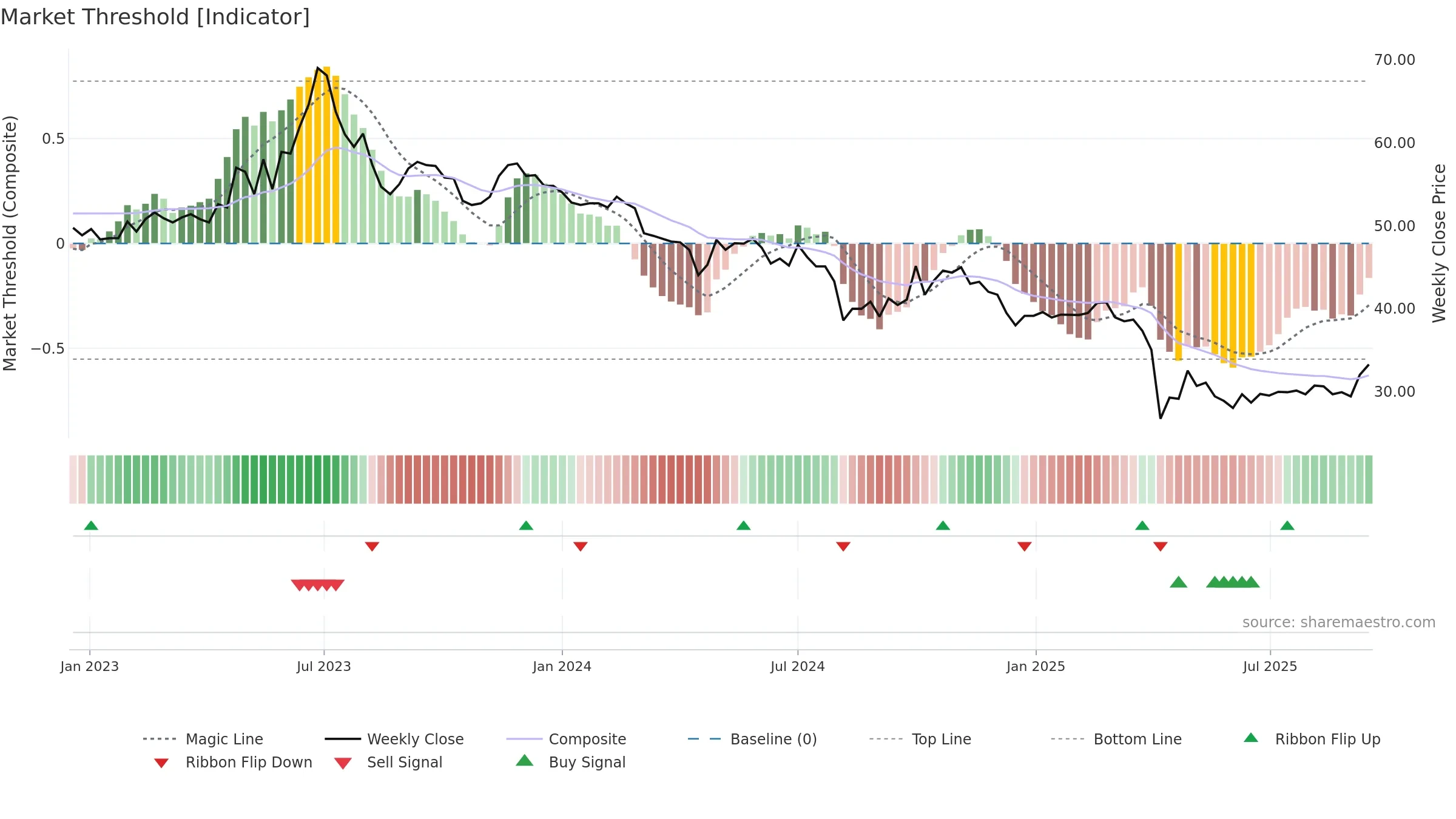Click the 60.00 price axis tick label
The height and width of the screenshot is (819, 1456).
1395,143
